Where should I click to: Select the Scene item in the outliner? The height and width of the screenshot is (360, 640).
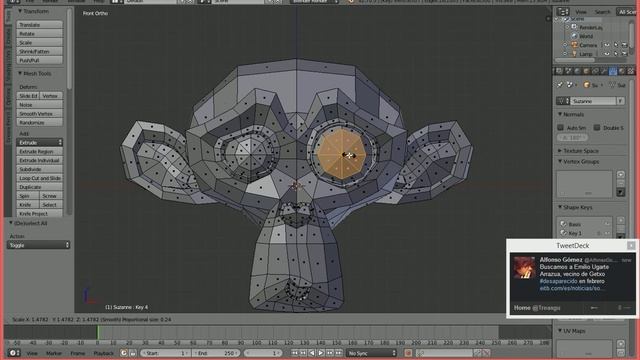pos(578,19)
